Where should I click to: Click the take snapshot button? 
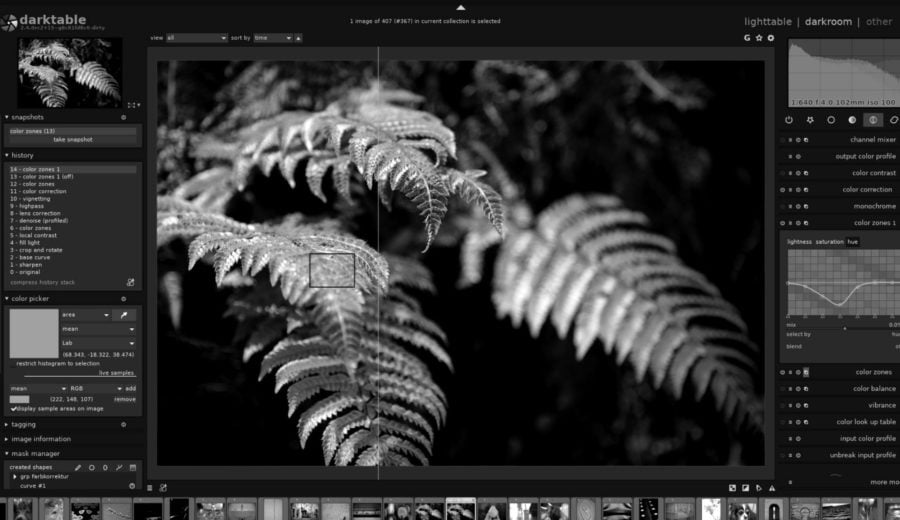73,139
